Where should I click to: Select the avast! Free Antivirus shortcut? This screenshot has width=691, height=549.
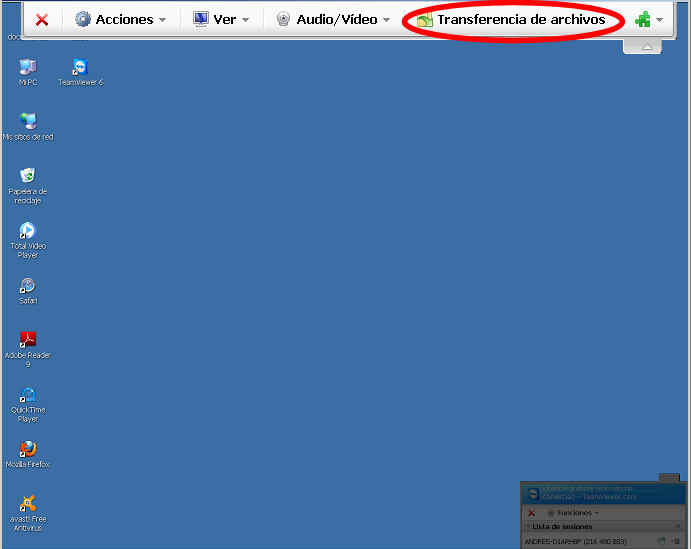coord(28,505)
